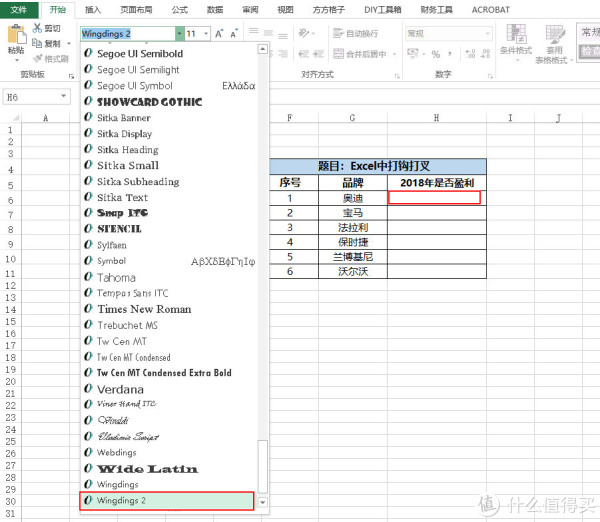The image size is (600, 522).
Task: Click row 10 header
Action: point(11,259)
